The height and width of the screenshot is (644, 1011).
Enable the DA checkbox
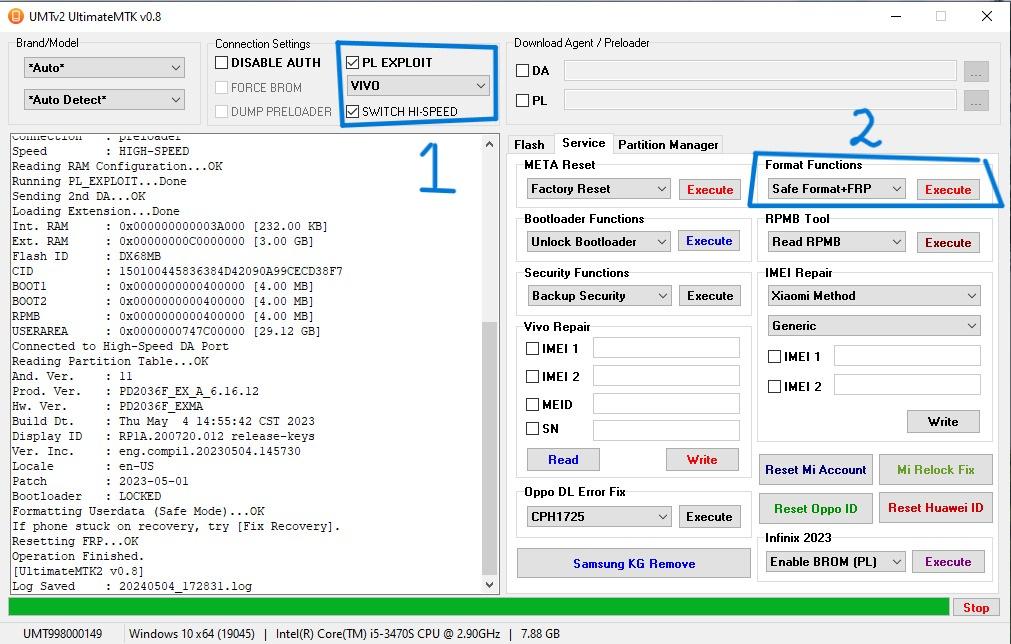click(x=522, y=71)
